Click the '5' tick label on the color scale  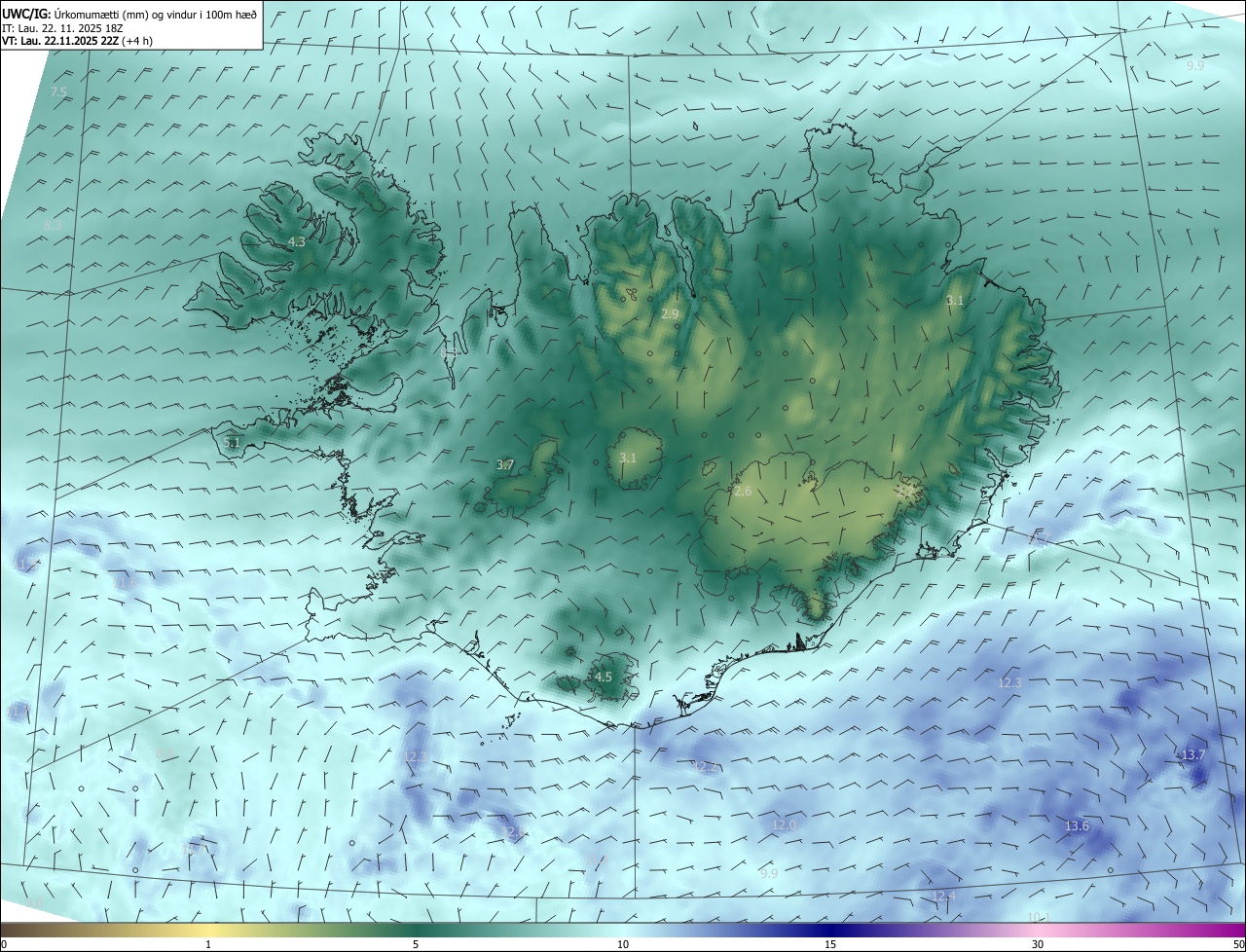[416, 944]
